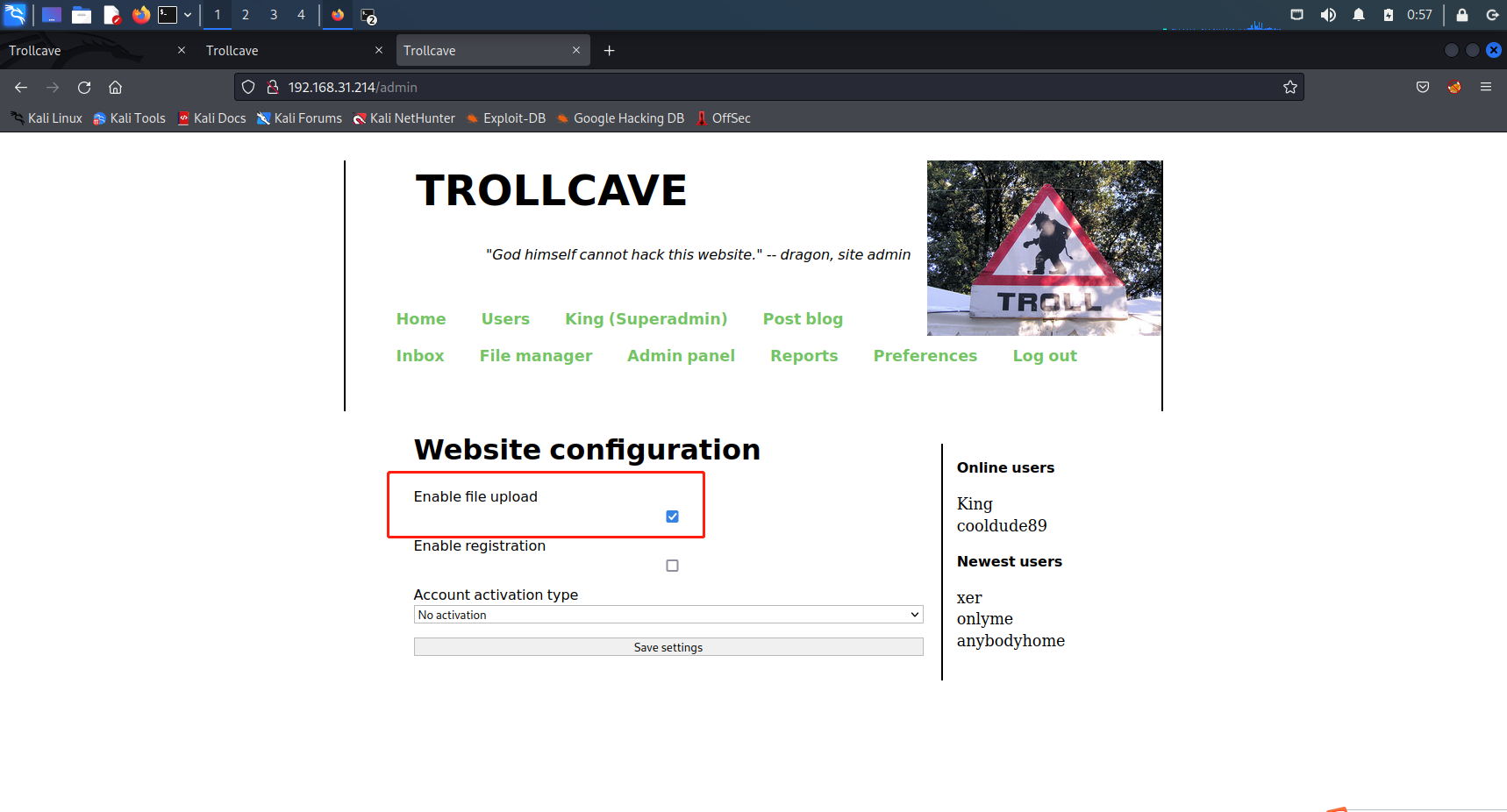Click the lock screen icon
This screenshot has width=1507, height=812.
pos(1462,15)
